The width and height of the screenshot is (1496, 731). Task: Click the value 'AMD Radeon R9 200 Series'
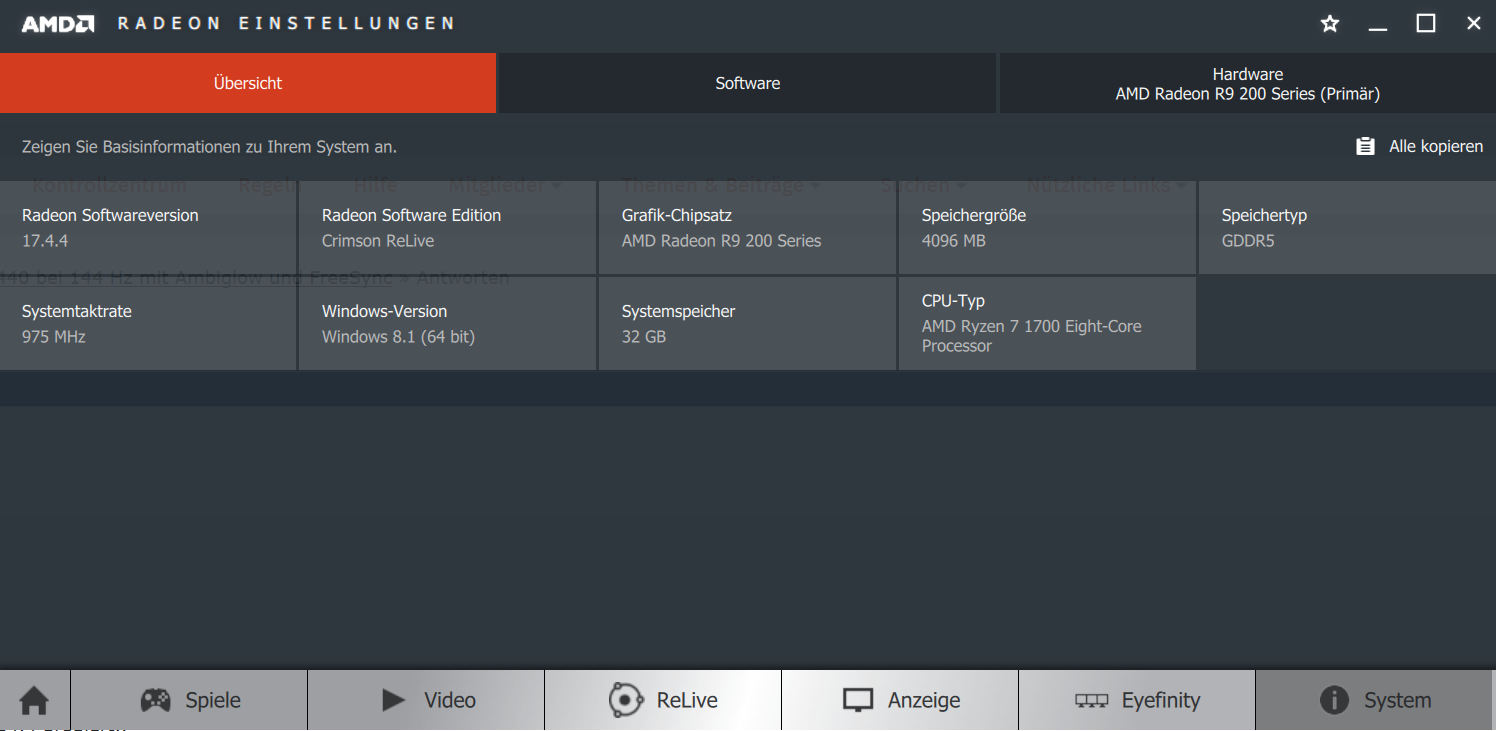[721, 241]
